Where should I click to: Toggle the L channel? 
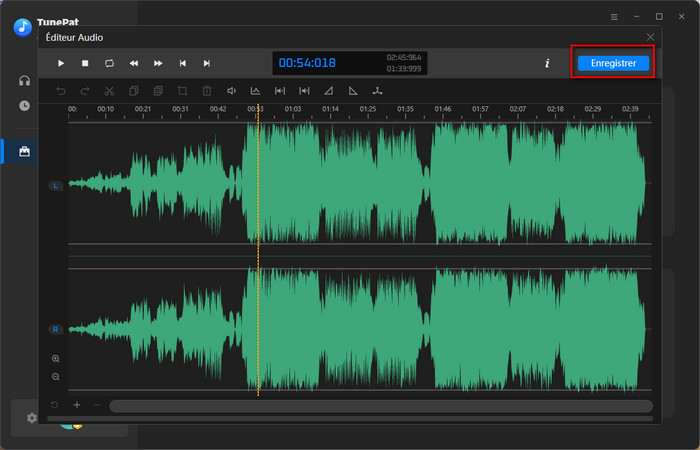(x=55, y=186)
